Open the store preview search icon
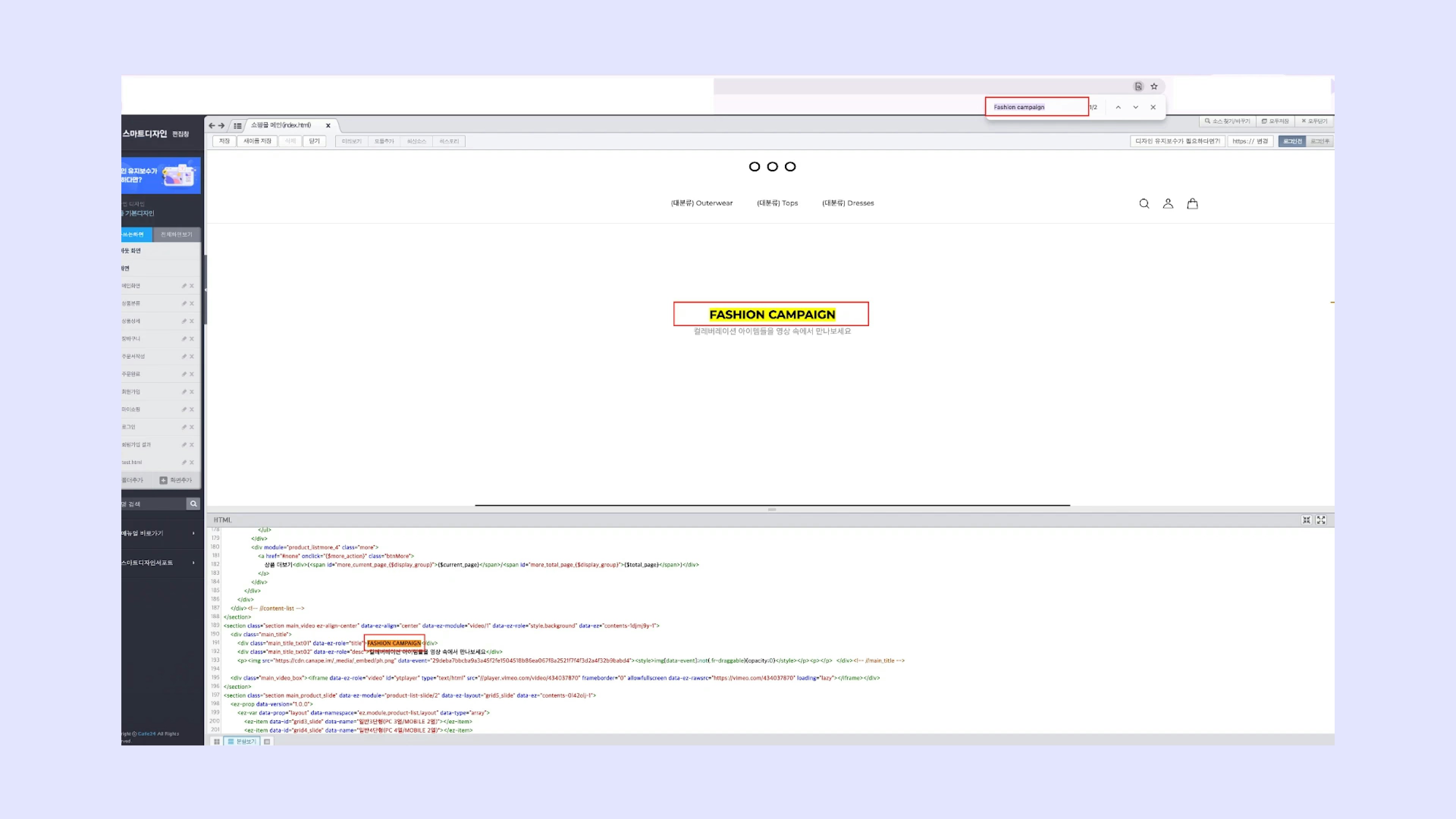This screenshot has height=819, width=1456. tap(1144, 204)
